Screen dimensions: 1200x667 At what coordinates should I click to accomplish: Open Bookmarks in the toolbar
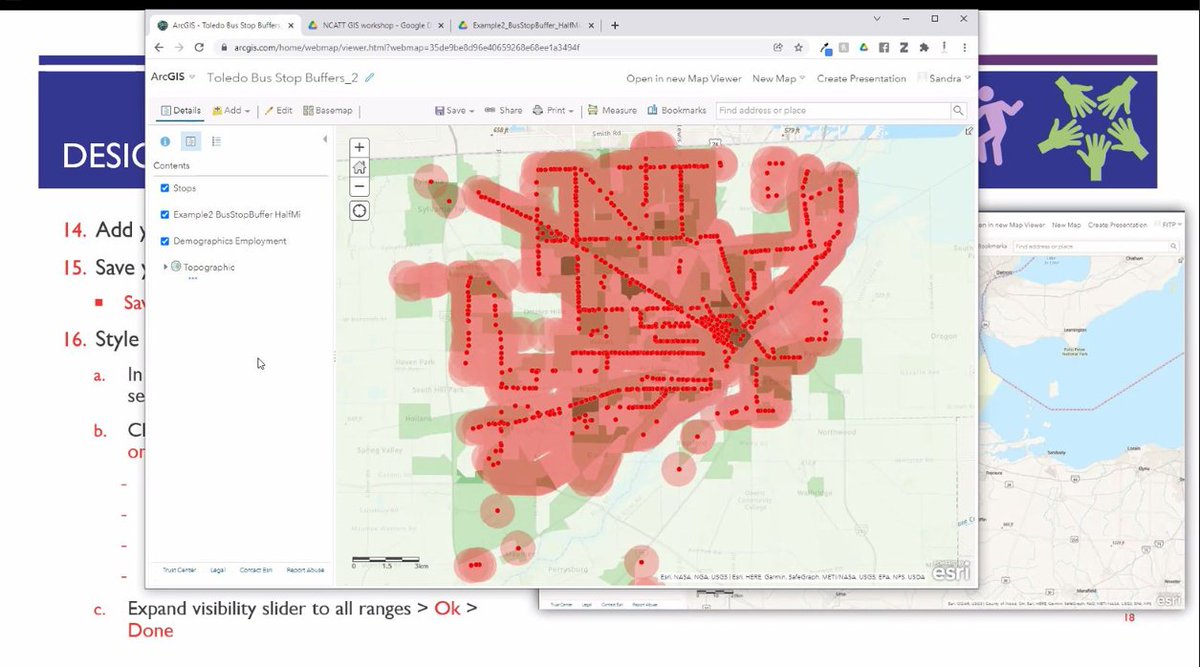[x=677, y=111]
